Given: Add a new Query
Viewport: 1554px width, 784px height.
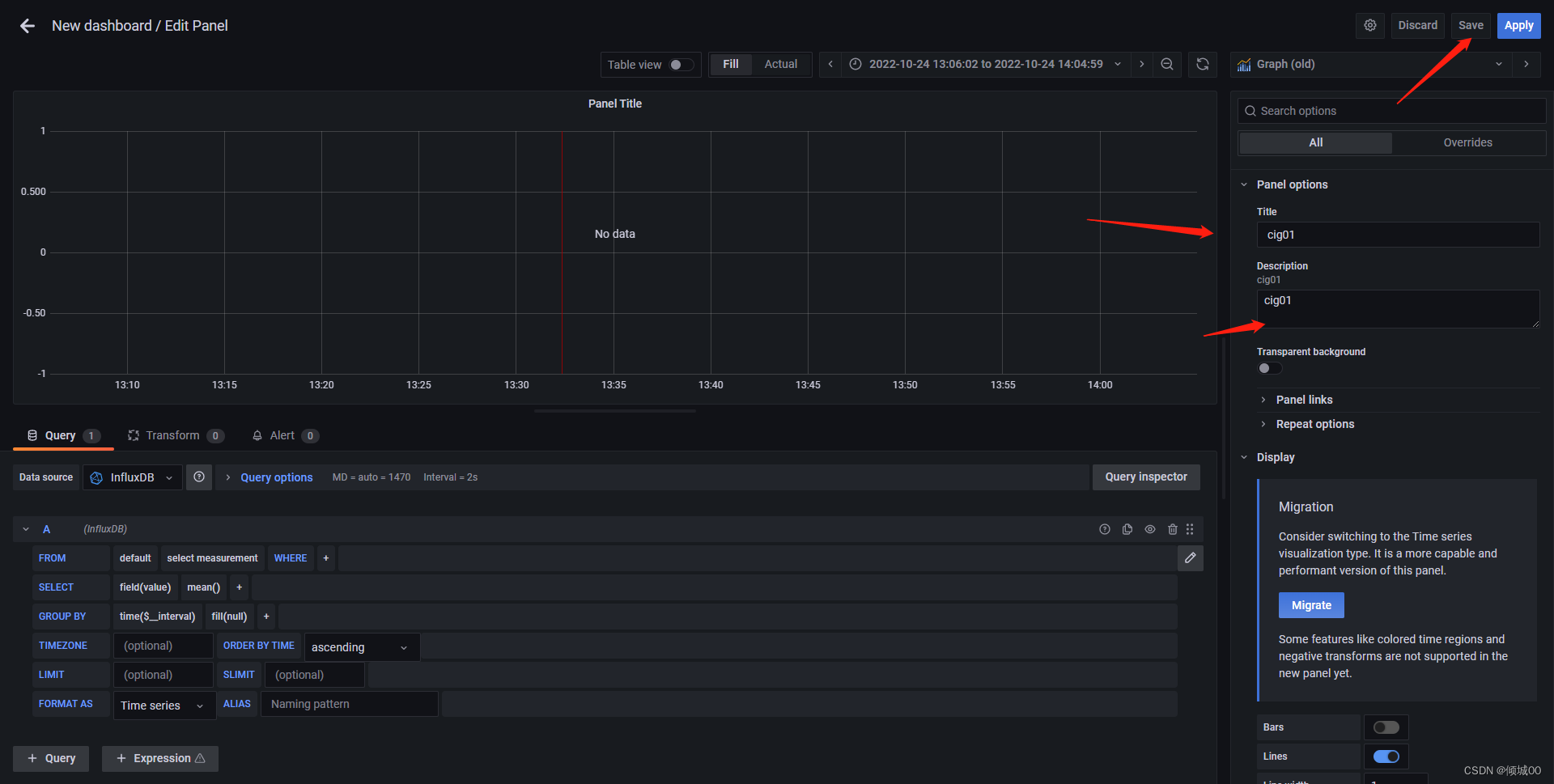Looking at the screenshot, I should [x=51, y=758].
